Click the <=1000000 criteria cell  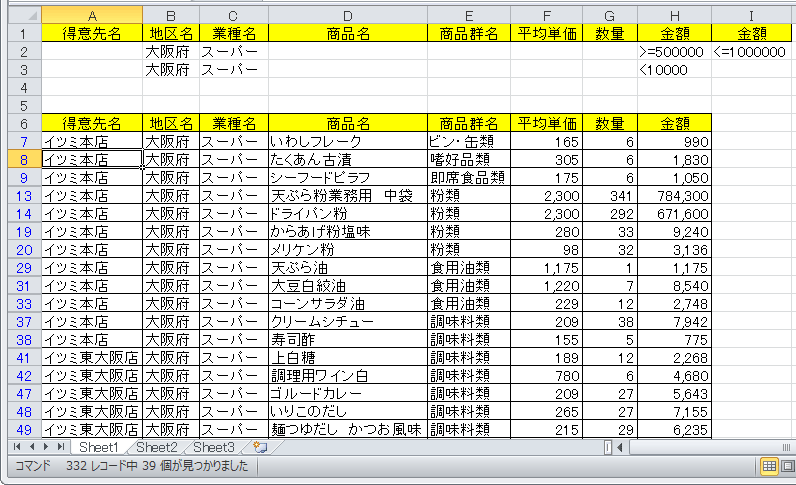coord(752,51)
